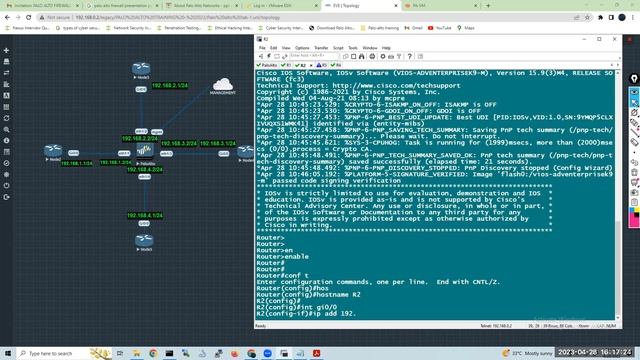Click the gear-shaped icon in EVE sidebar

tap(6, 174)
